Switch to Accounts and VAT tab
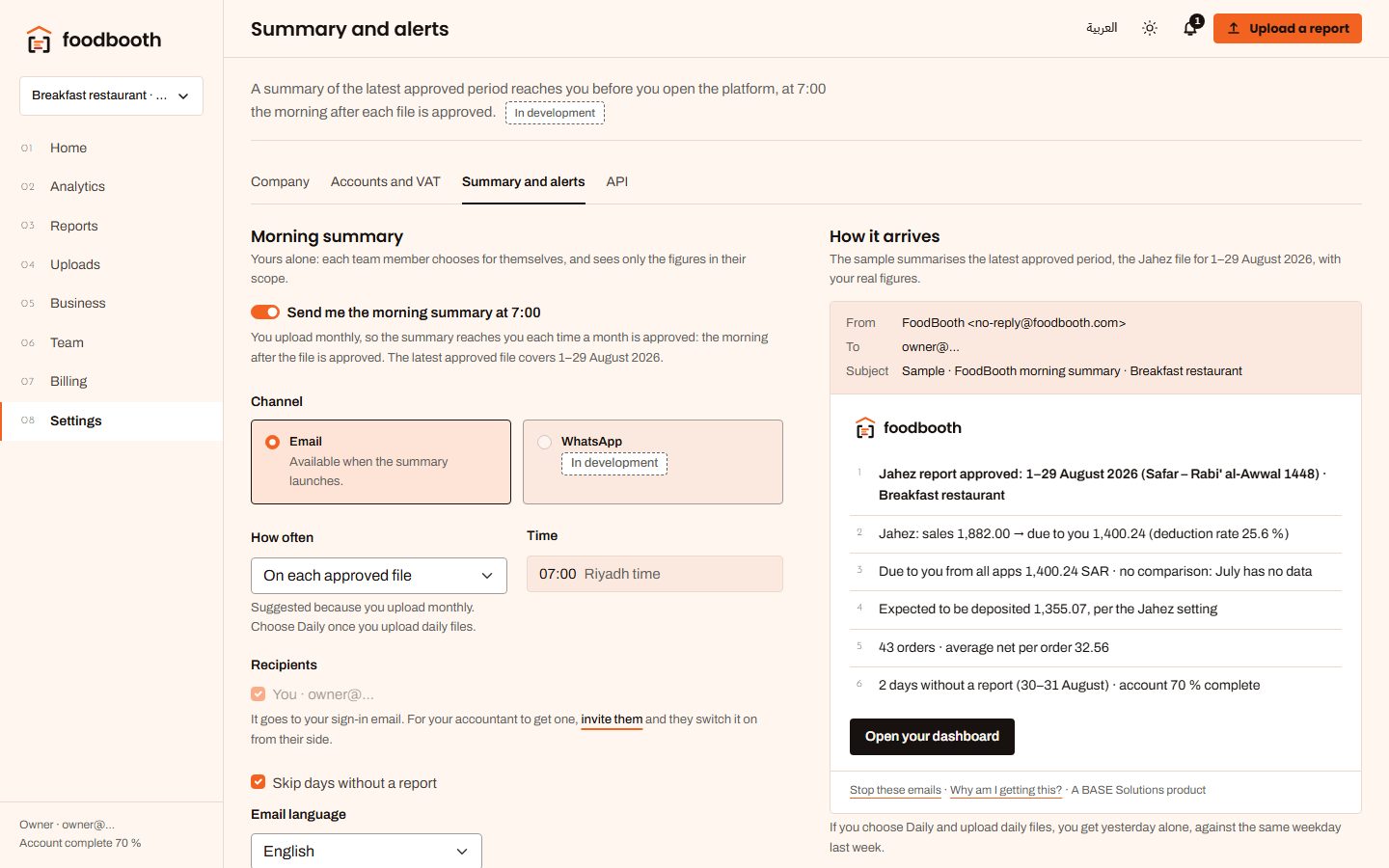1389x868 pixels. 386,181
